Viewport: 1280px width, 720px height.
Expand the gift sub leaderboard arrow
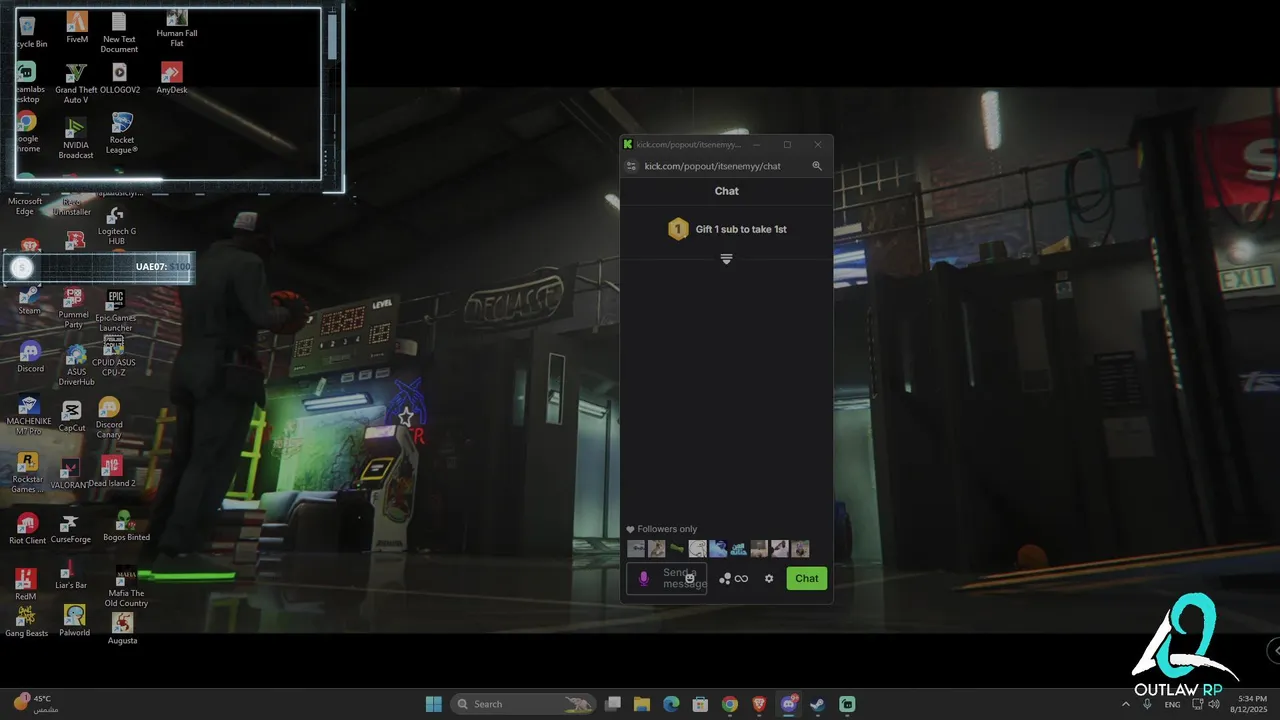click(x=727, y=259)
